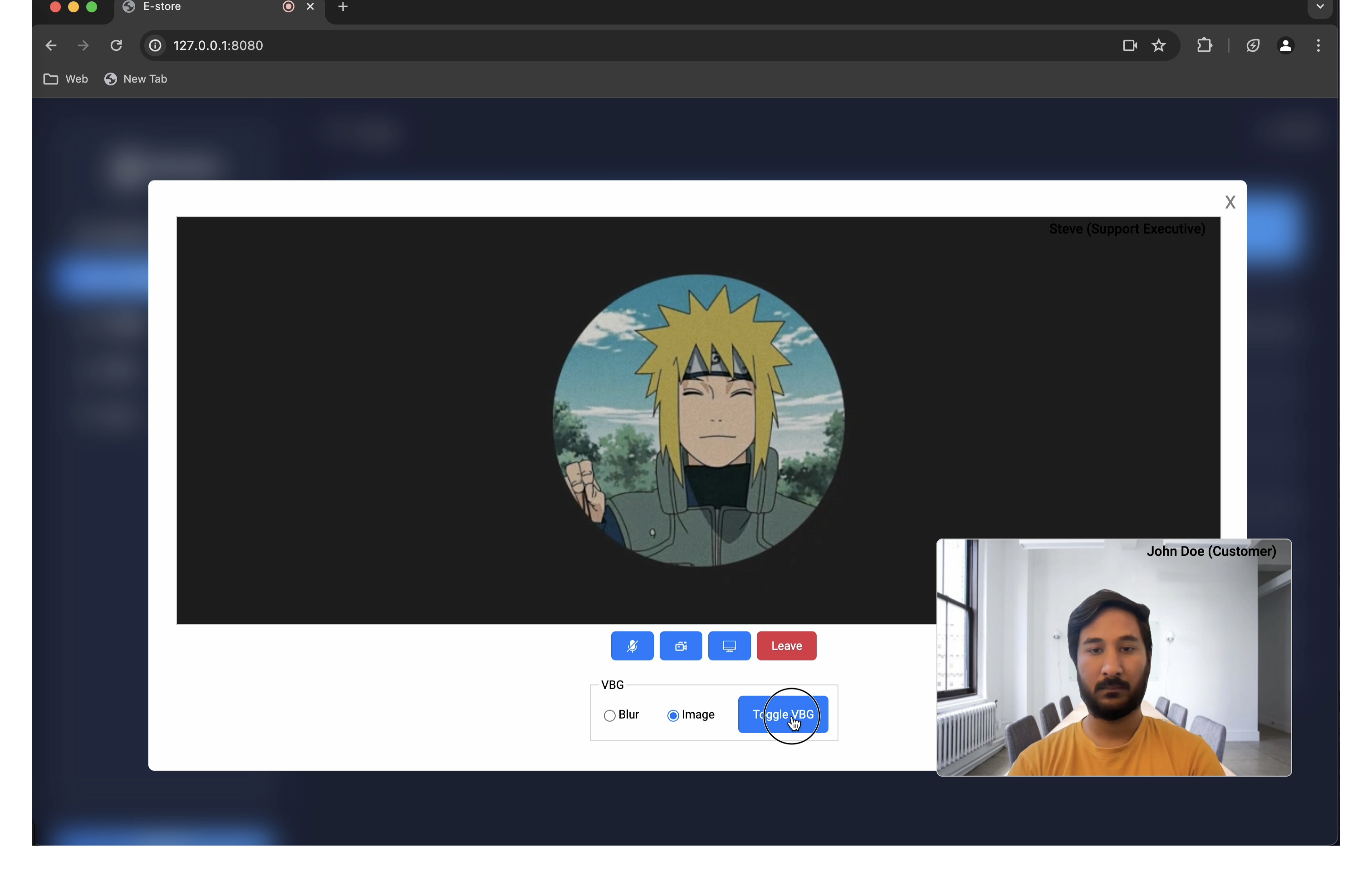This screenshot has height=891, width=1372.
Task: Click the browser reload icon
Action: (x=116, y=45)
